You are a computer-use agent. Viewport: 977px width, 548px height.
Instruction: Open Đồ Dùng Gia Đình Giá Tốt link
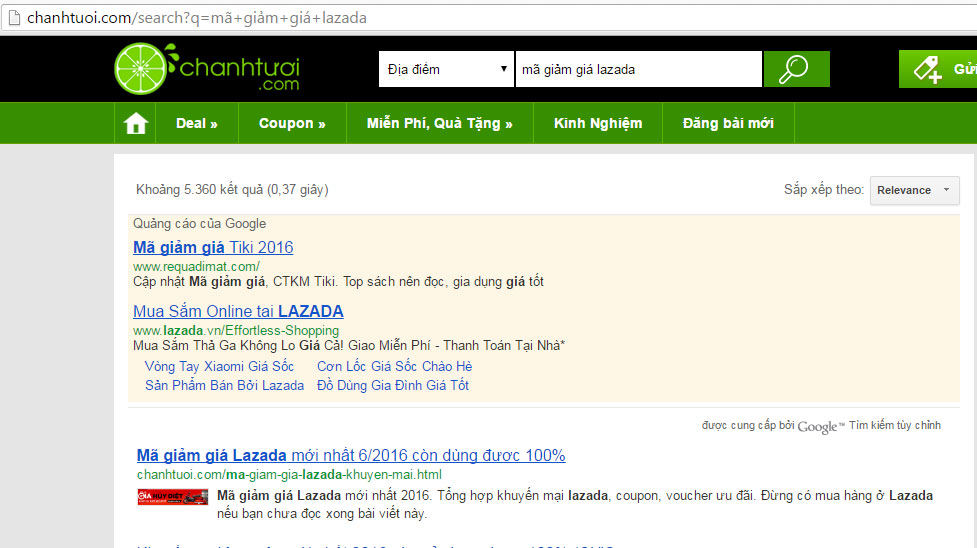coord(393,385)
